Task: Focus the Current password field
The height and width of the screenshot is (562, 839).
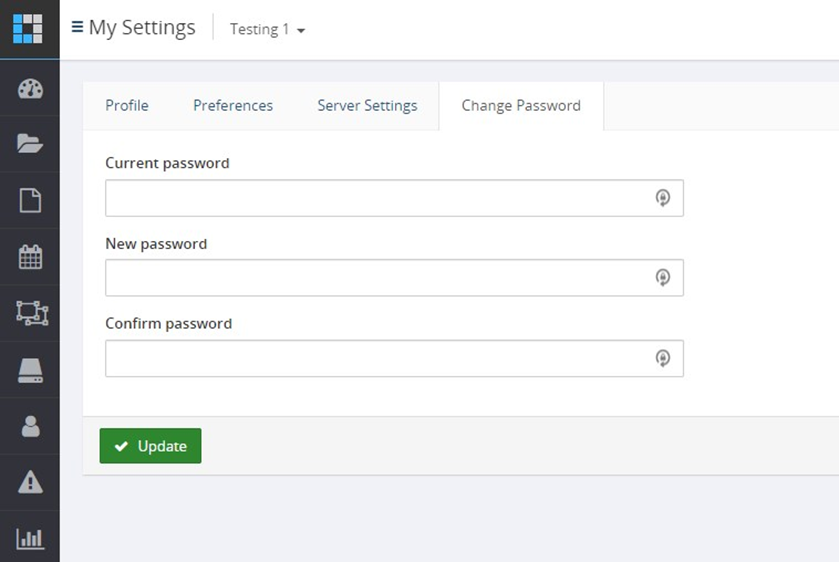Action: tap(394, 198)
